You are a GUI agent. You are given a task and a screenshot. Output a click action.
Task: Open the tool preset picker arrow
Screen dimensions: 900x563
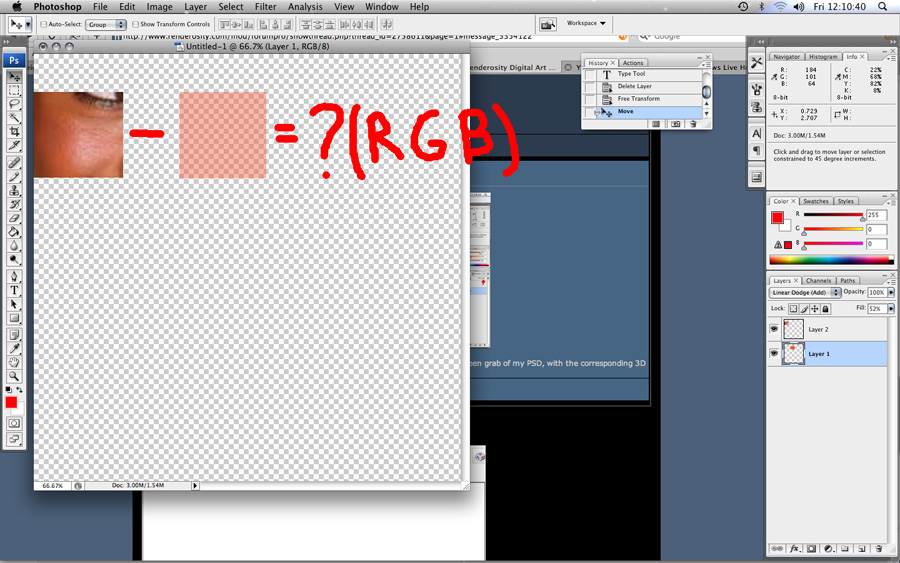[x=28, y=25]
